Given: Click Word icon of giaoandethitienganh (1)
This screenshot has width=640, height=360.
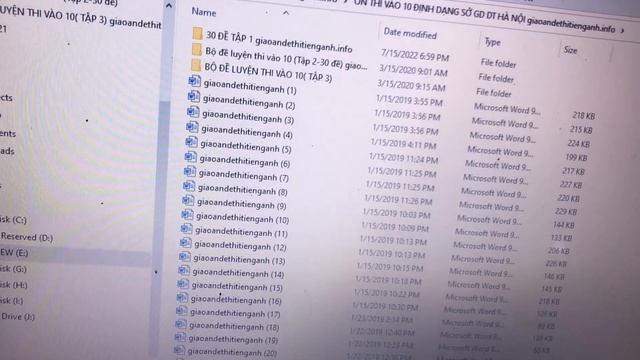Looking at the screenshot, I should tap(194, 81).
